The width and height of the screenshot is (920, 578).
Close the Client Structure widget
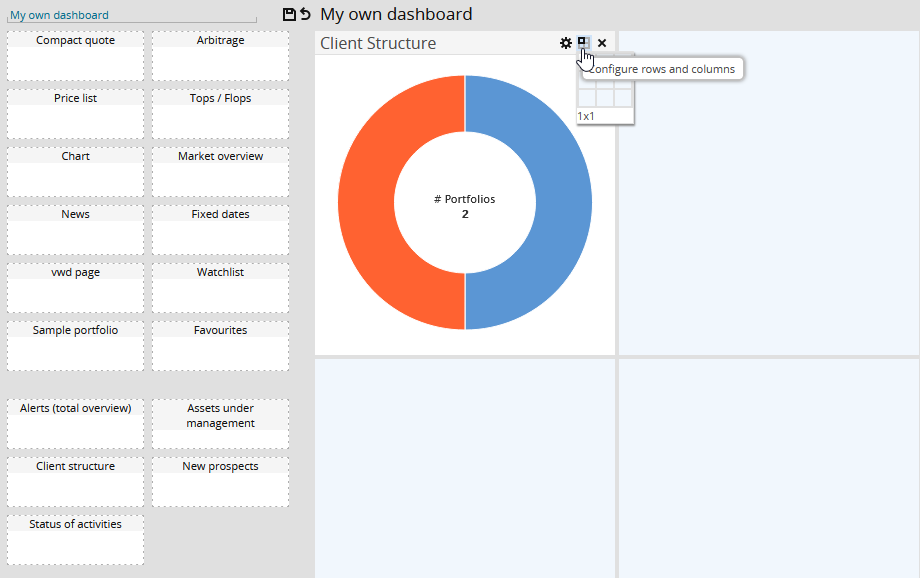click(x=602, y=43)
